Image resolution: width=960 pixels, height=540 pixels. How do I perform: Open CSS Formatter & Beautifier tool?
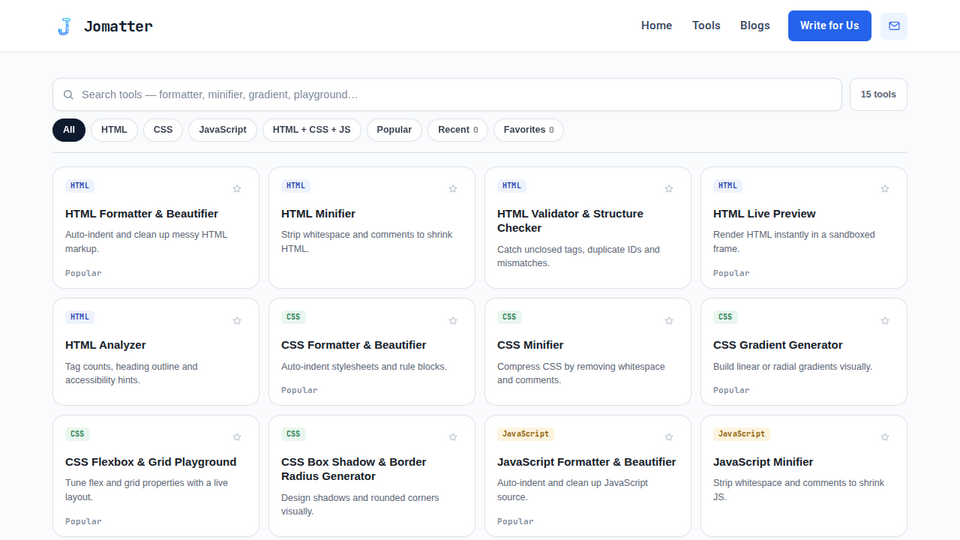click(353, 345)
